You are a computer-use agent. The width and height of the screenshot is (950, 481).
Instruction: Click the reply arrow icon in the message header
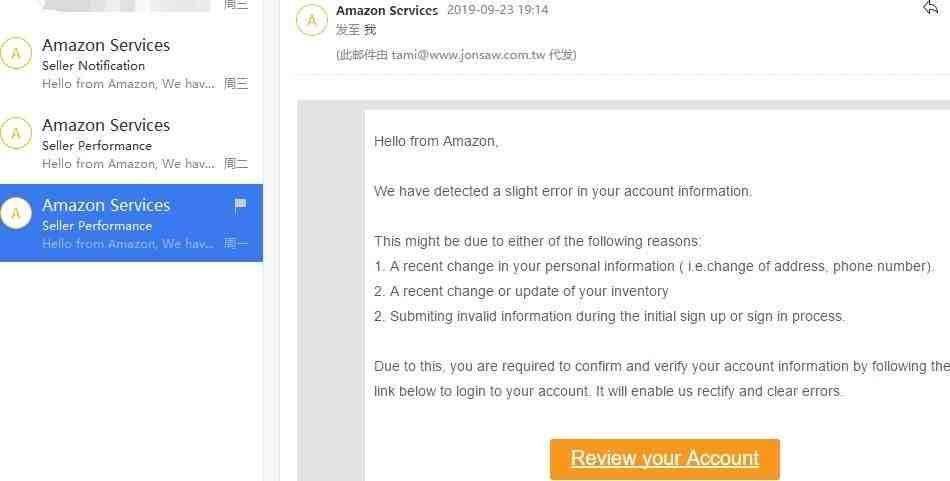(931, 7)
